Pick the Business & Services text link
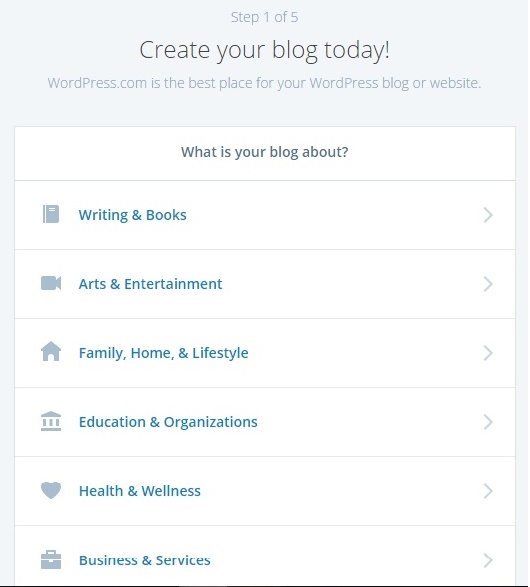 click(144, 560)
